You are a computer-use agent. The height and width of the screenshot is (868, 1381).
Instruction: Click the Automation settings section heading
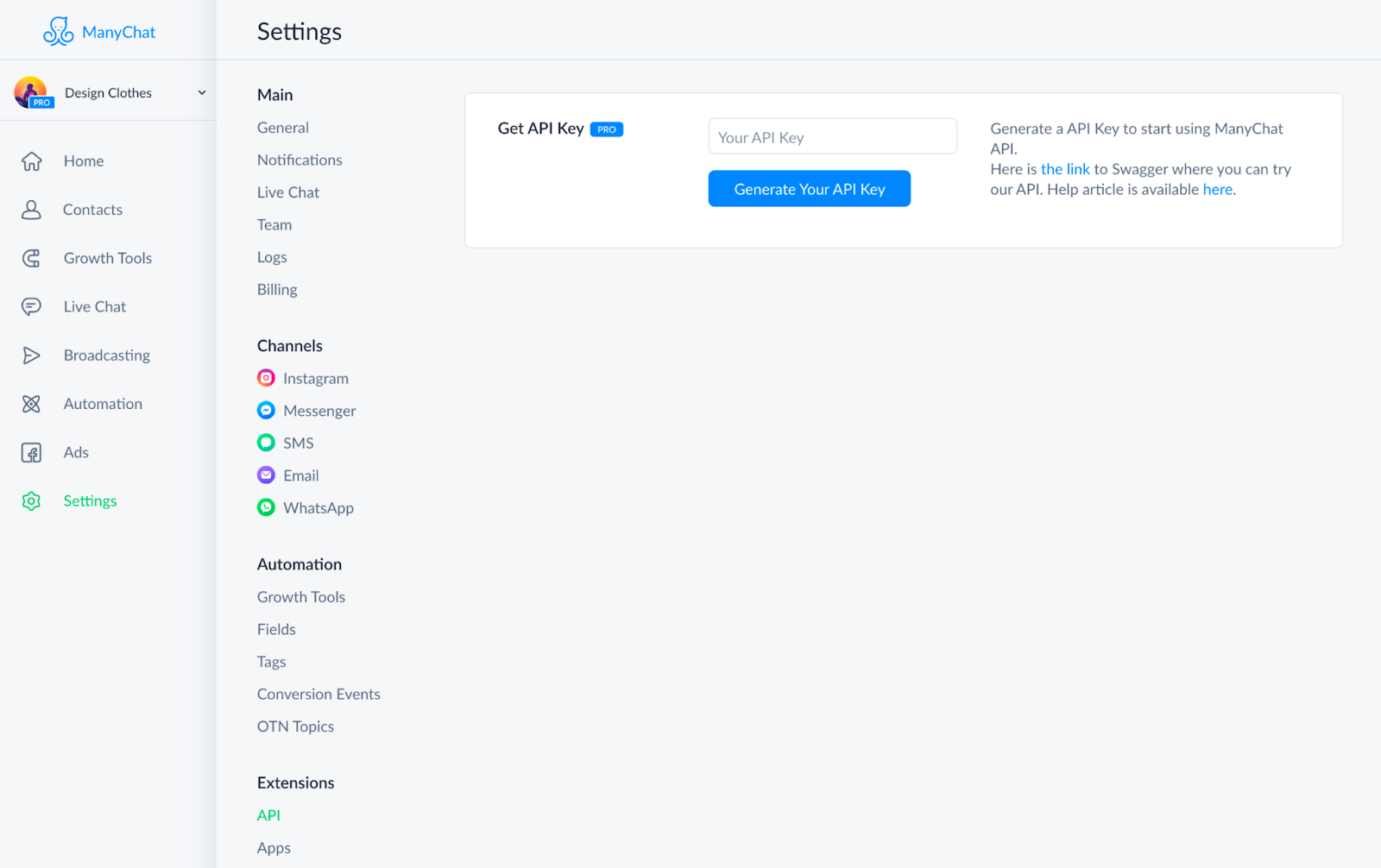pyautogui.click(x=300, y=564)
